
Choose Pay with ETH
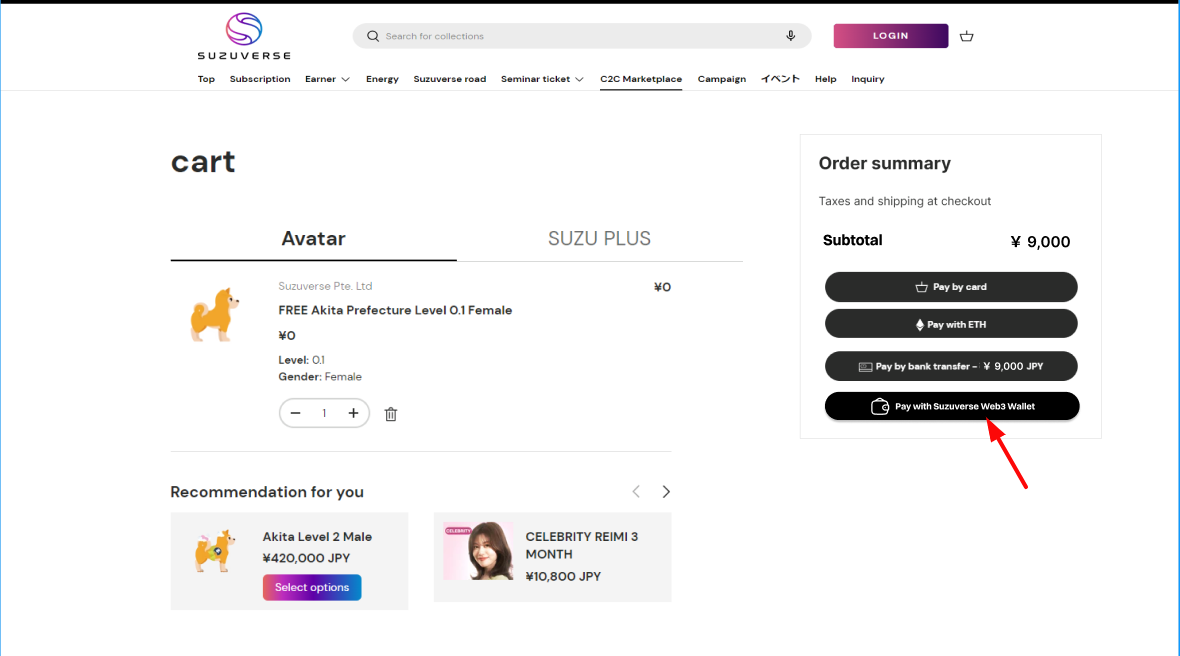point(950,324)
